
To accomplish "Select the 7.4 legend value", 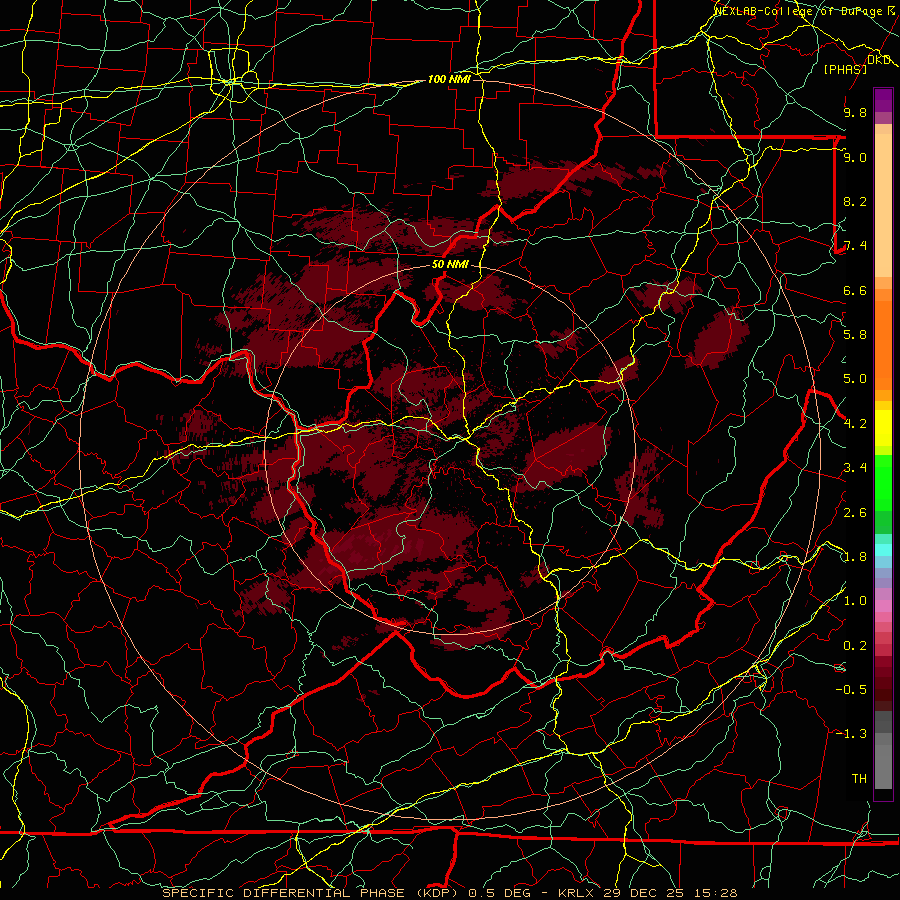I will click(855, 246).
